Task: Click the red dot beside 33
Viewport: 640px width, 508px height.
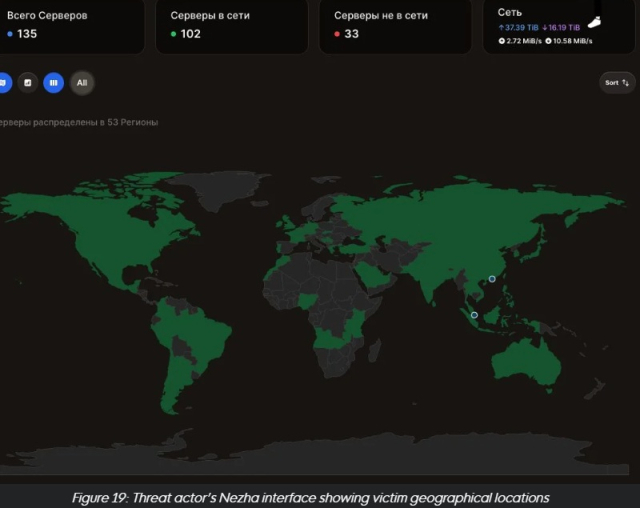Action: [x=338, y=34]
